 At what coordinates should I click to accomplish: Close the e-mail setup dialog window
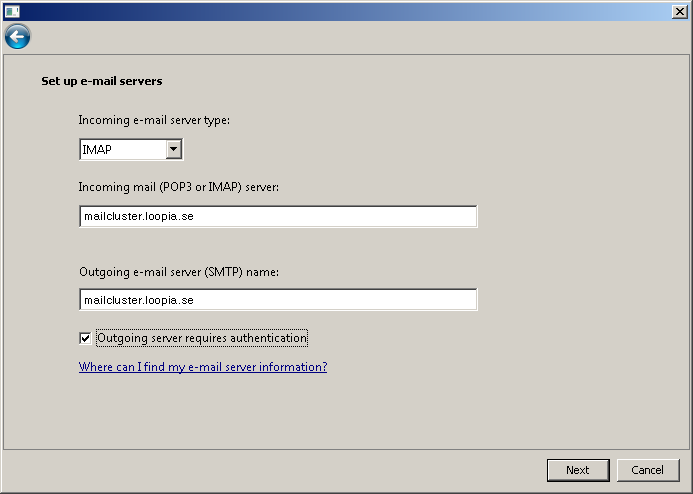click(x=679, y=11)
